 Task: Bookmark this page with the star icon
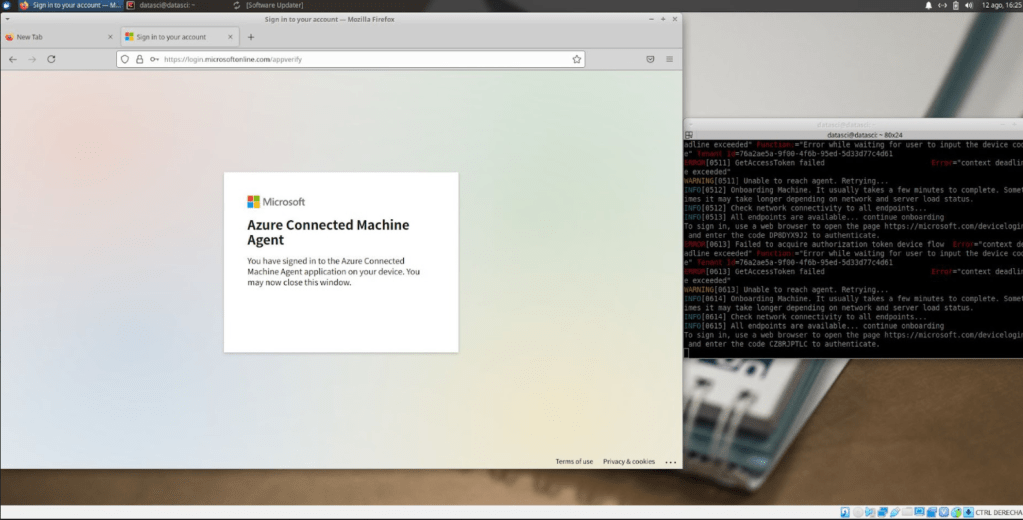576,59
